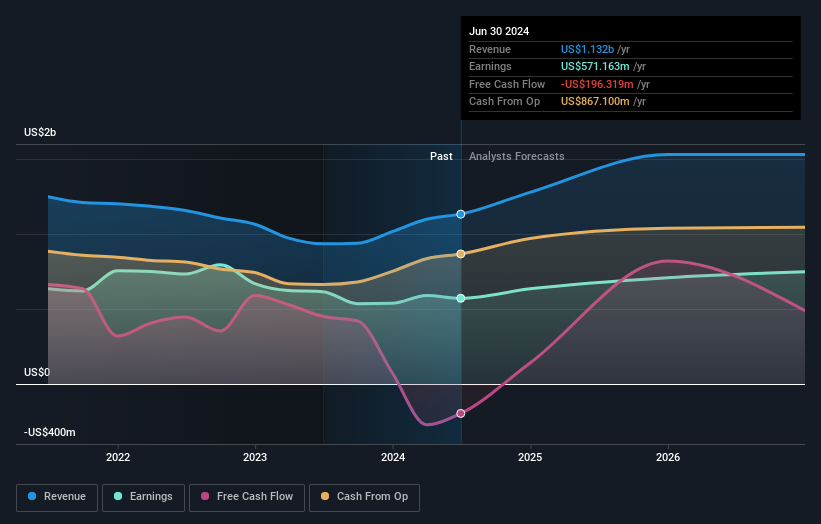Click the Free Cash Flow tooltip row label

[507, 84]
